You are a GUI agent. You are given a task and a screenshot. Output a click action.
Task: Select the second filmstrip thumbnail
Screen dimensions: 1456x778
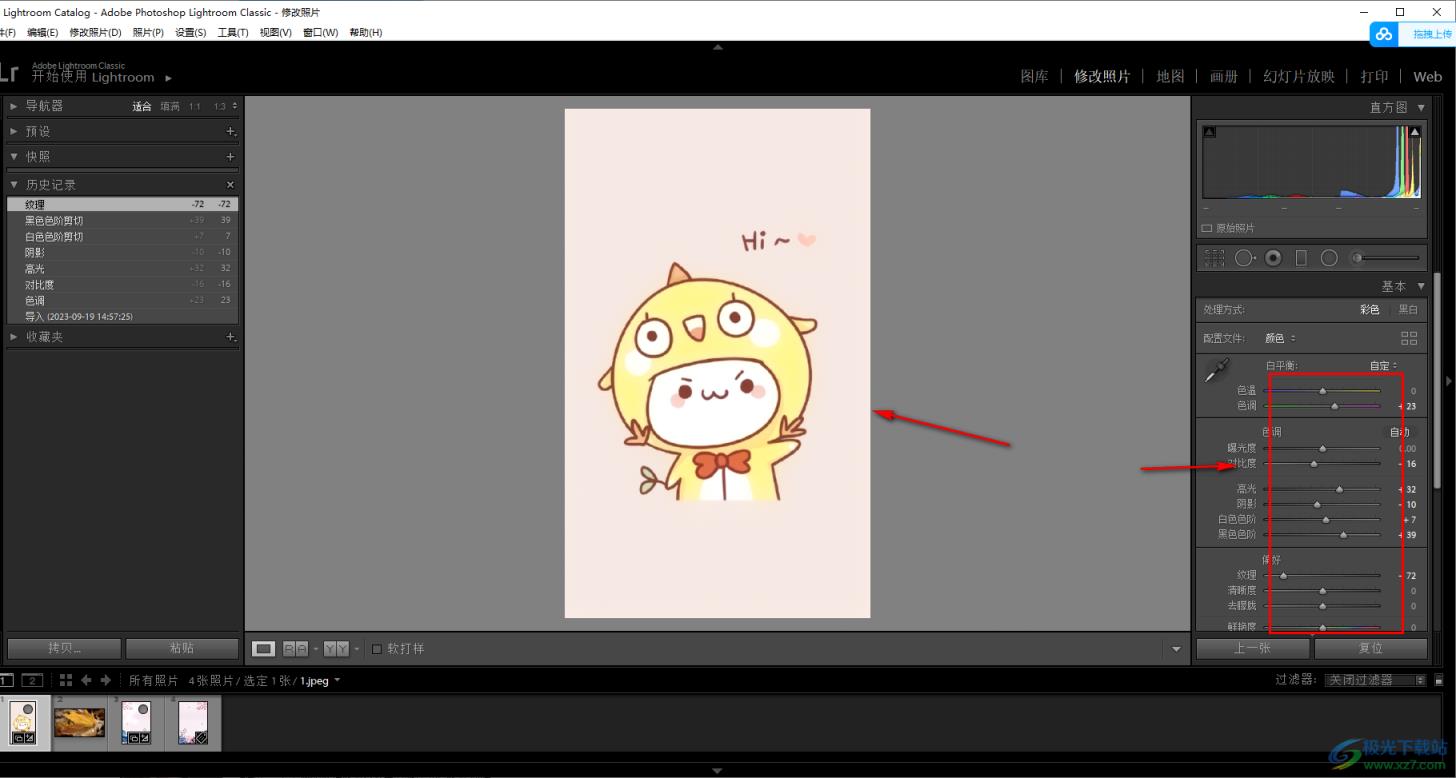(x=80, y=723)
